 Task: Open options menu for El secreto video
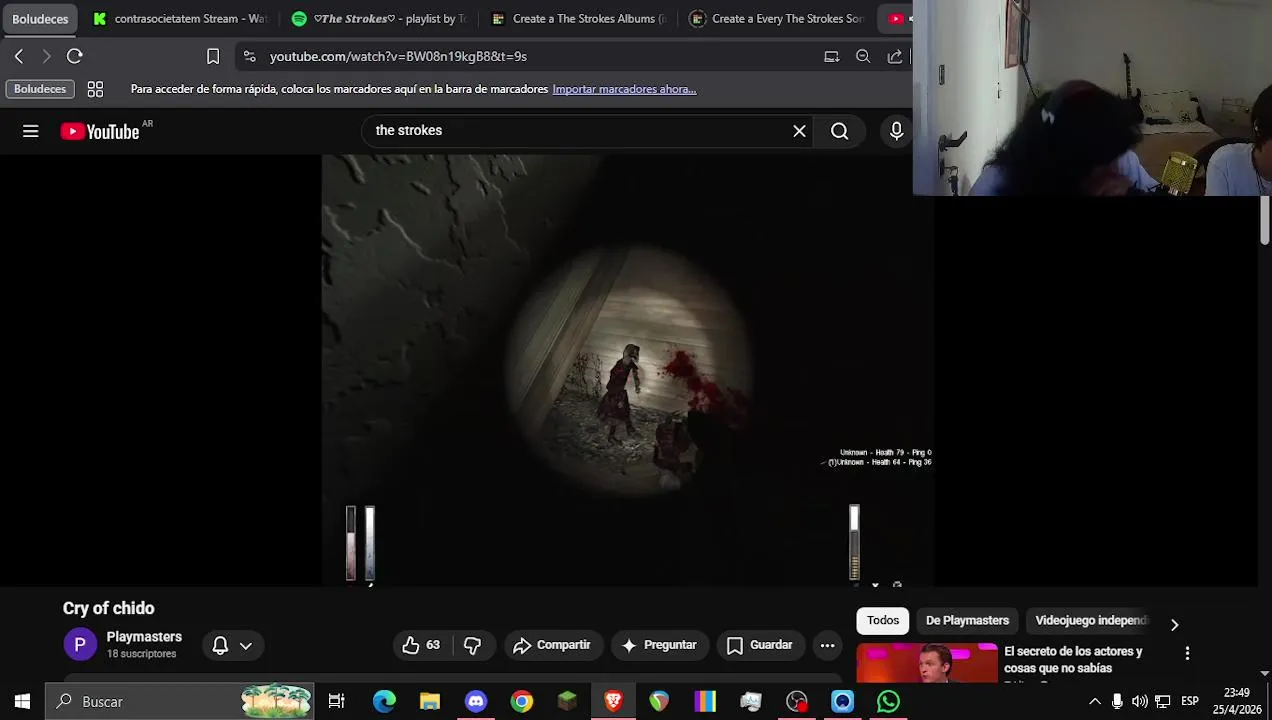(x=1187, y=653)
